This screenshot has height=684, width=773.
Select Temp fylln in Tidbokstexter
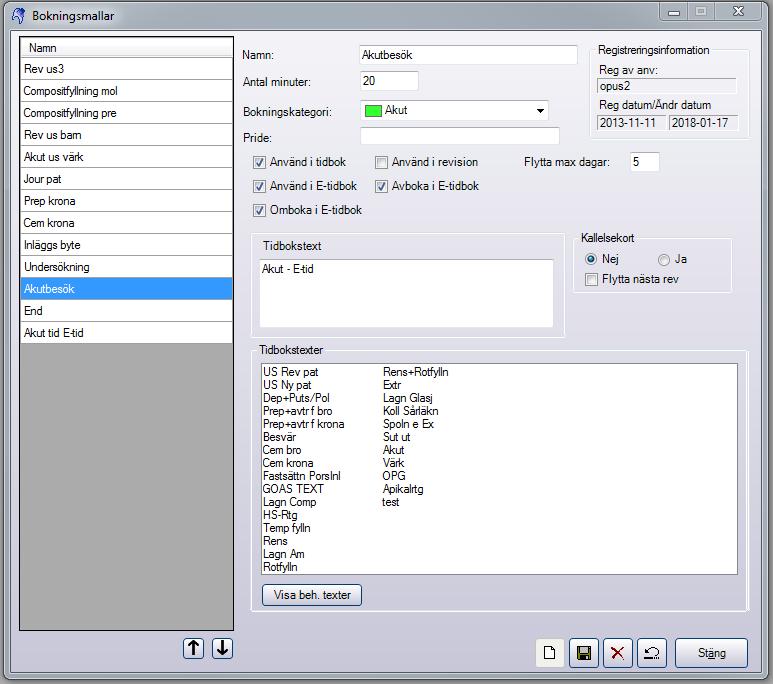tap(287, 528)
